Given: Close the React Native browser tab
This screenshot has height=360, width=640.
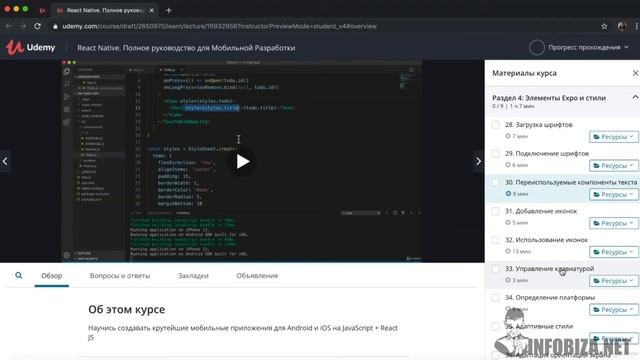Looking at the screenshot, I should tap(151, 10).
